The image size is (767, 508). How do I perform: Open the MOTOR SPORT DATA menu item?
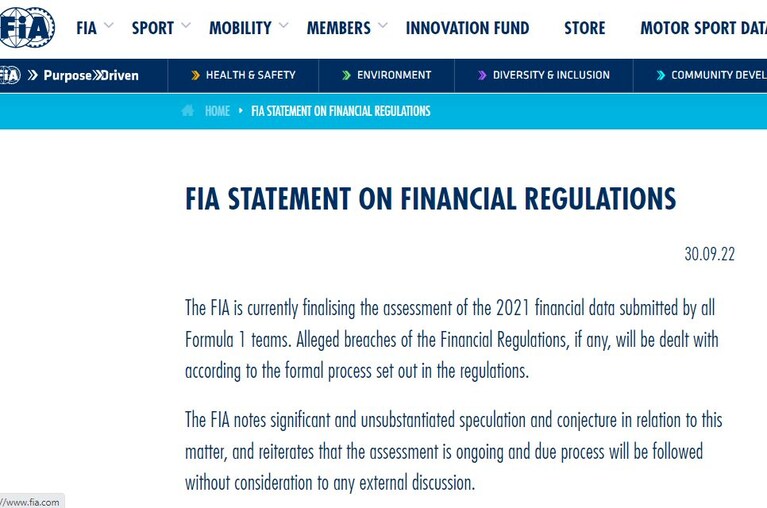[x=703, y=28]
